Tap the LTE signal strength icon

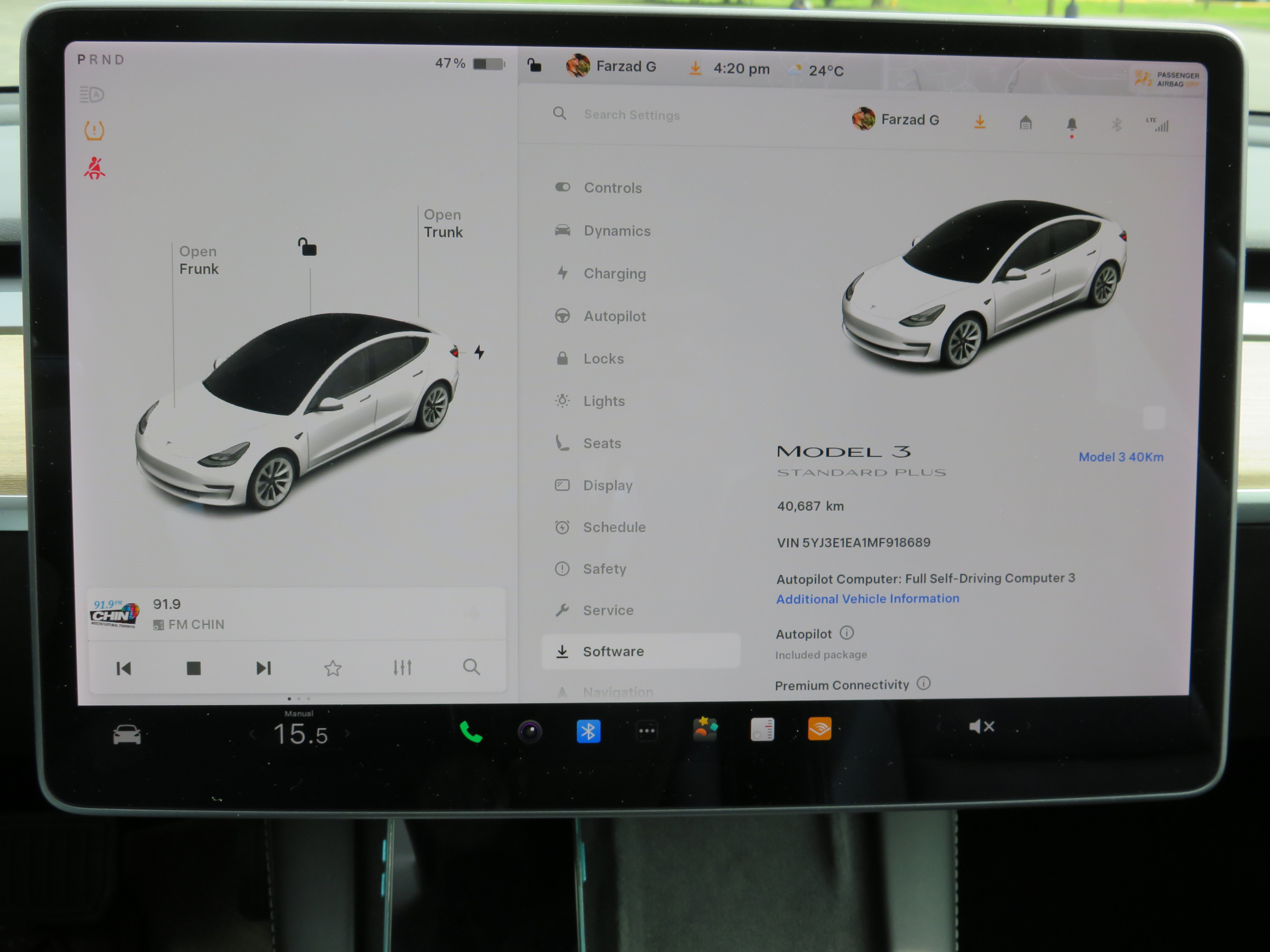pos(1157,125)
